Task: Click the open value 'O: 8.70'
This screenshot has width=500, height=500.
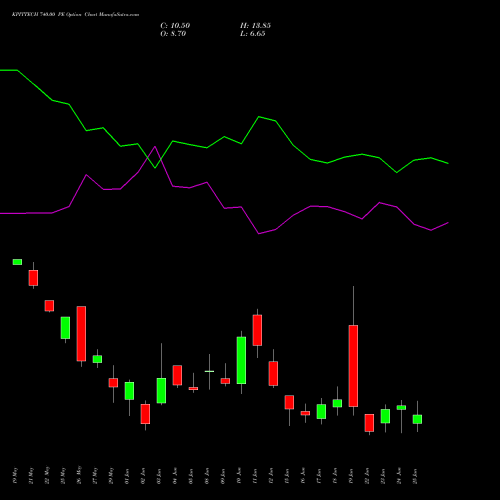Action: pos(173,34)
